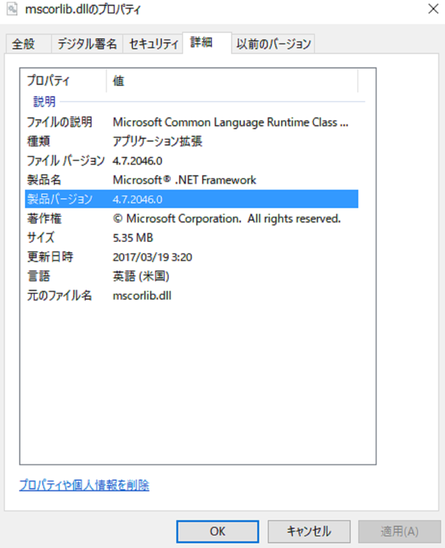
Task: Click the 値 column header
Action: coord(232,81)
